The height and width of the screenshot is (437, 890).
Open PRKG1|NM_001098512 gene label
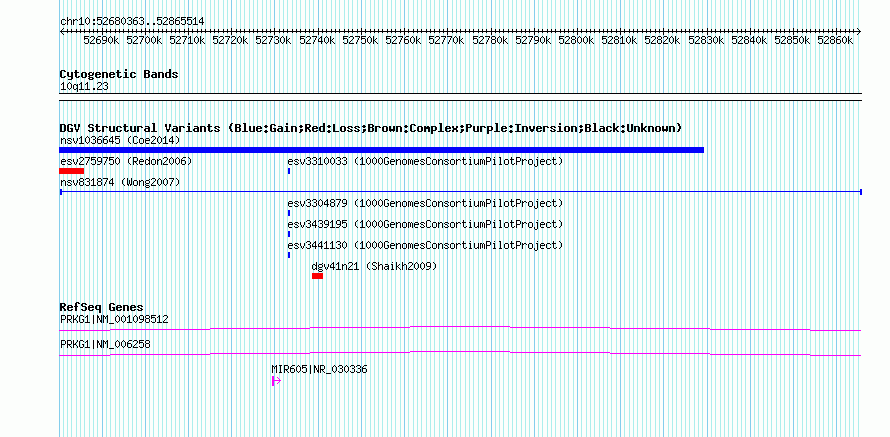(x=114, y=320)
